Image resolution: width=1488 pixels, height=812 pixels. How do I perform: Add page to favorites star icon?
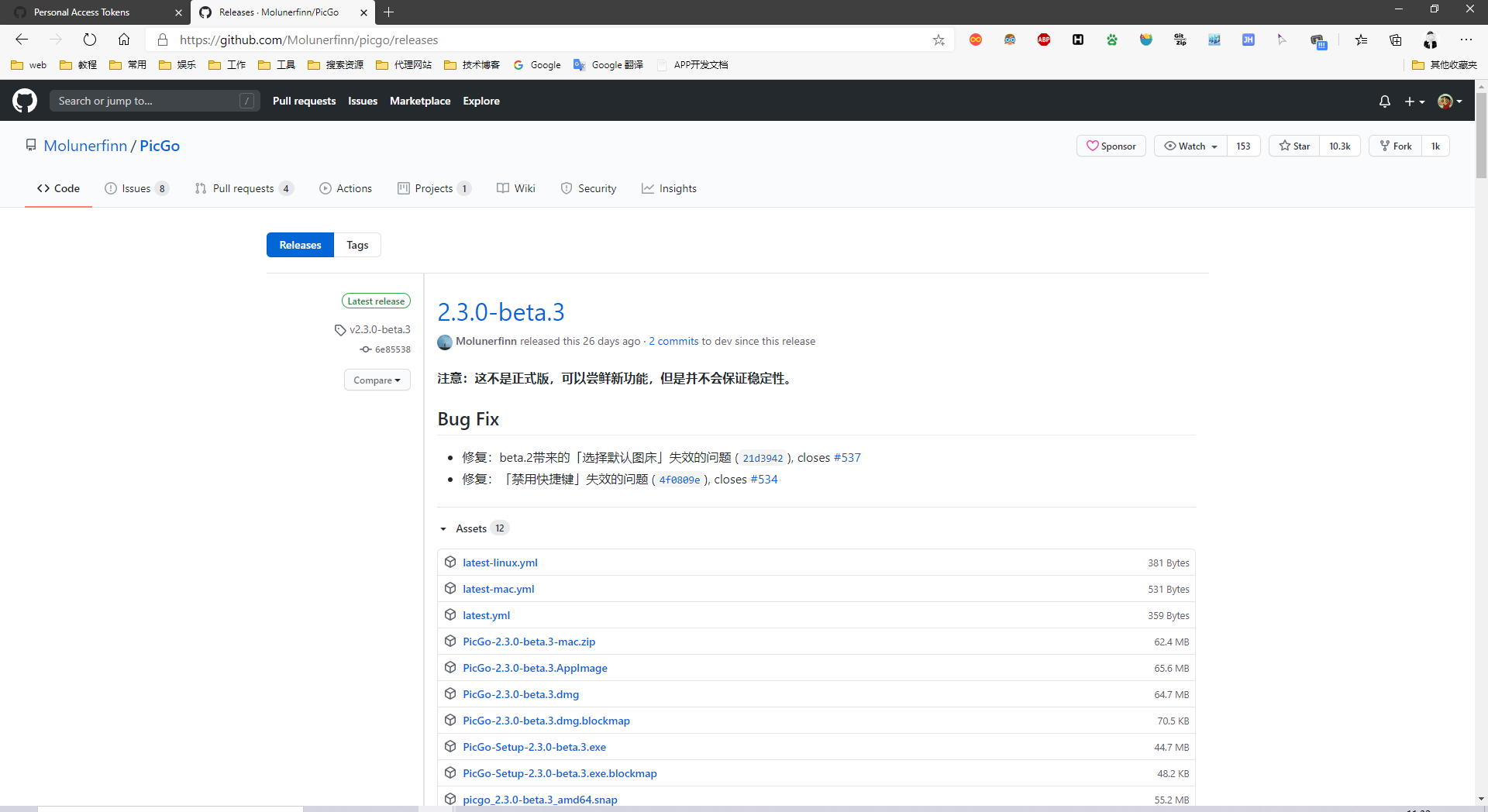[x=939, y=40]
